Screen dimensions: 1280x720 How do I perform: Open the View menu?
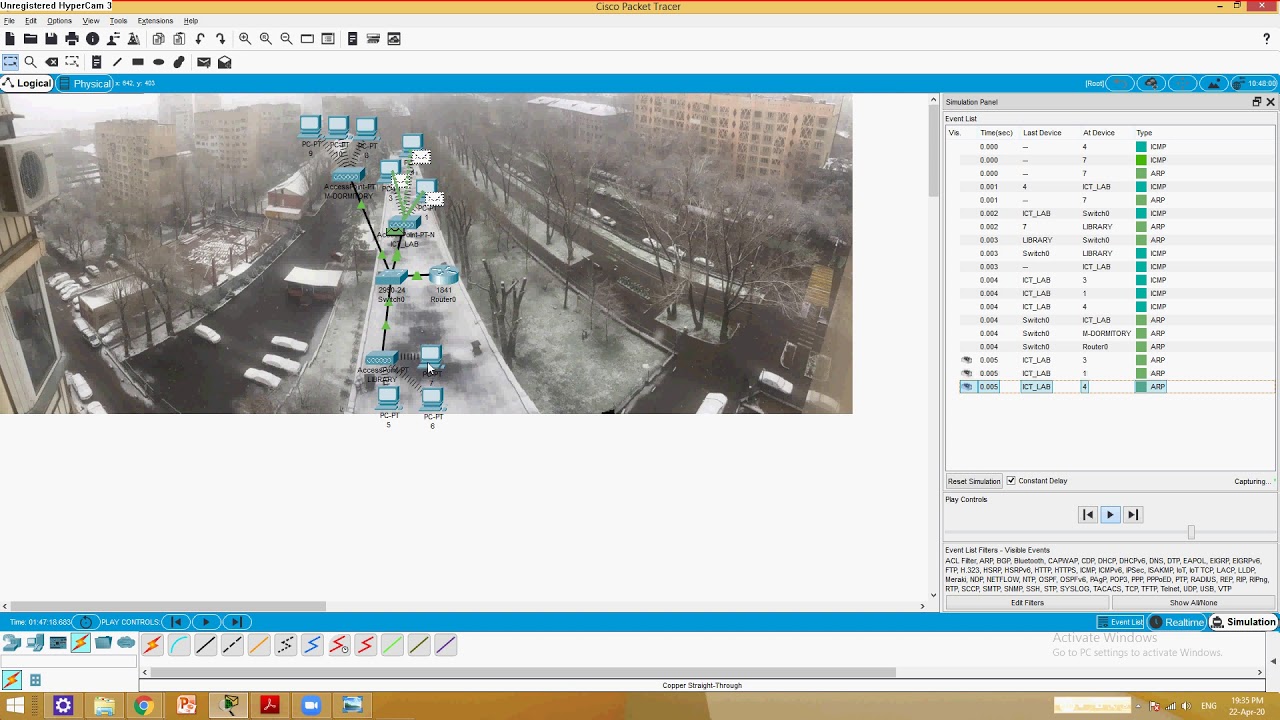click(x=91, y=21)
